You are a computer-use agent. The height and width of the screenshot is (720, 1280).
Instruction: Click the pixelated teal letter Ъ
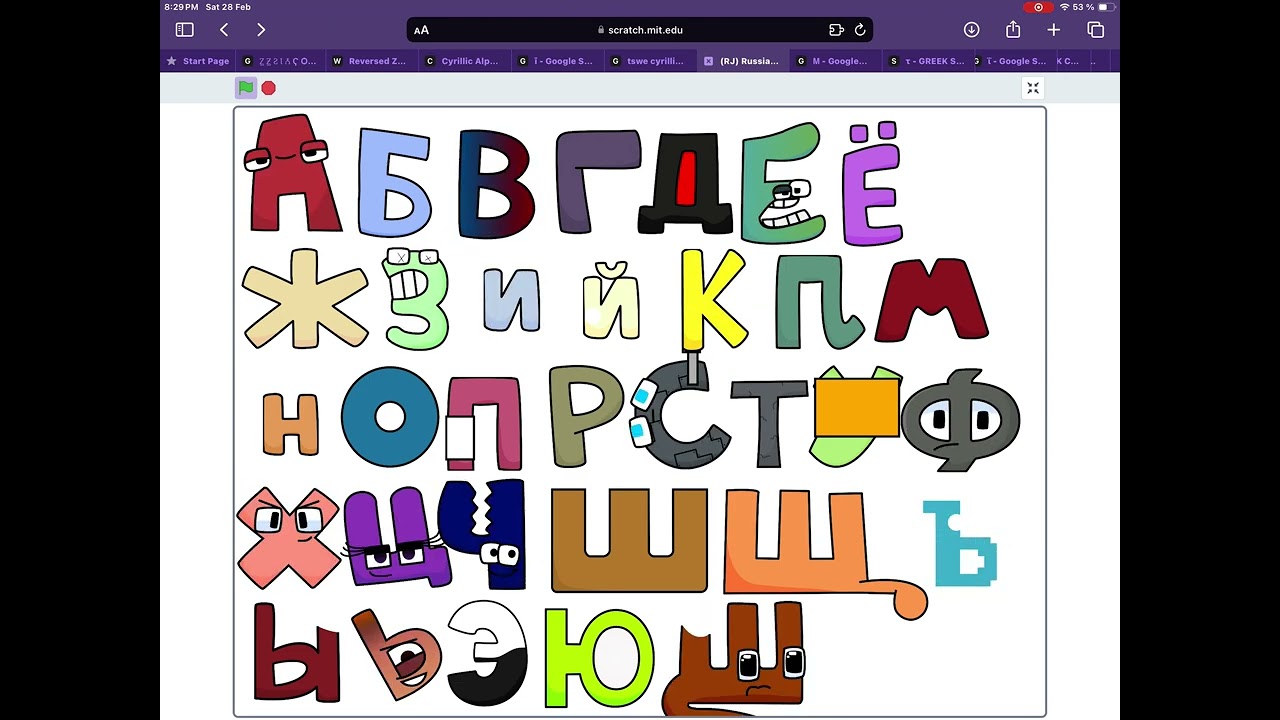click(x=959, y=544)
